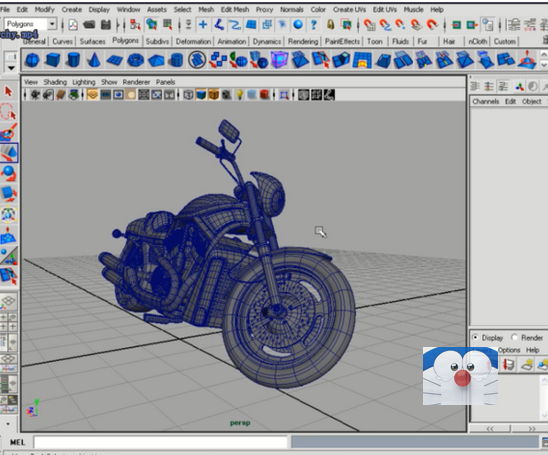Screen dimensions: 548x455
Task: Open the shelf menu down arrow
Action: click(x=11, y=68)
